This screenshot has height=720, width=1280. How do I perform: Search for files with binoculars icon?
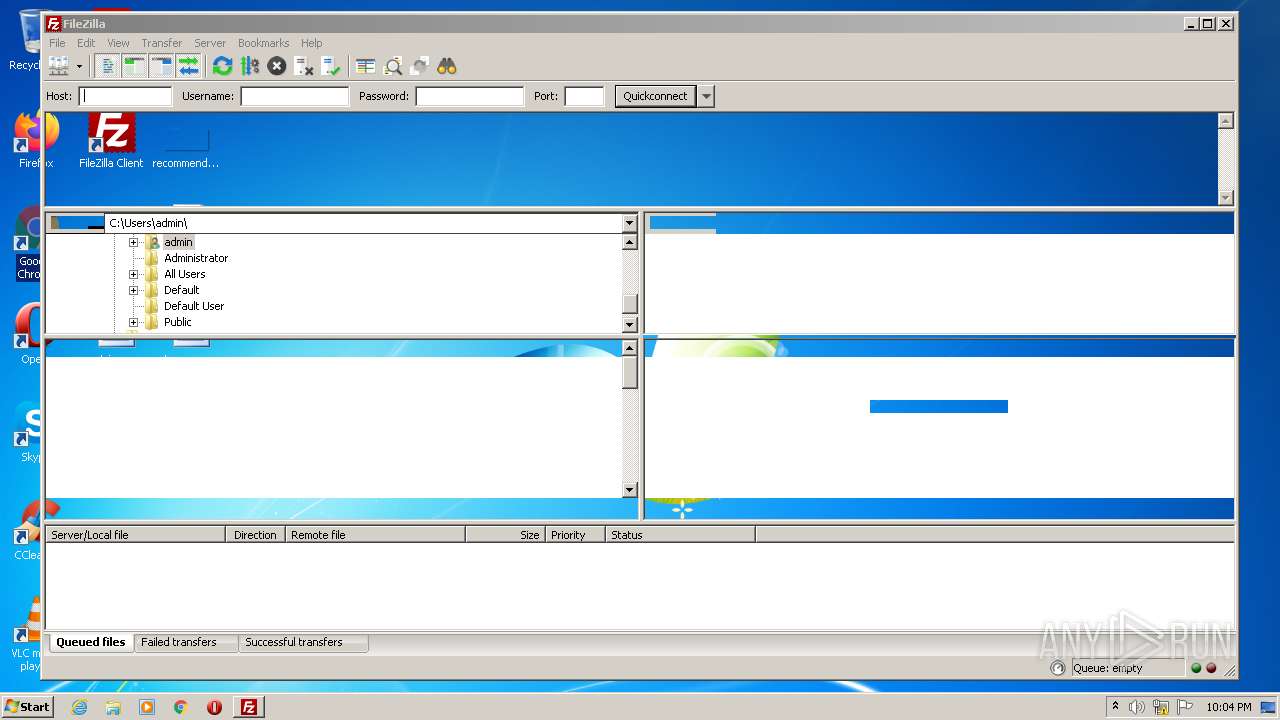447,66
